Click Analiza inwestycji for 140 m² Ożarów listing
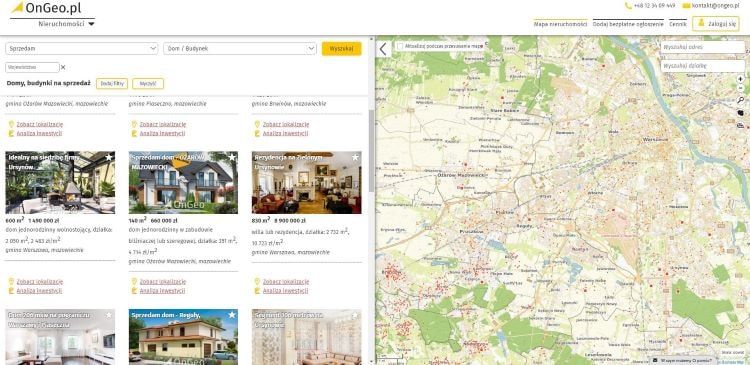The height and width of the screenshot is (365, 750). click(x=163, y=291)
